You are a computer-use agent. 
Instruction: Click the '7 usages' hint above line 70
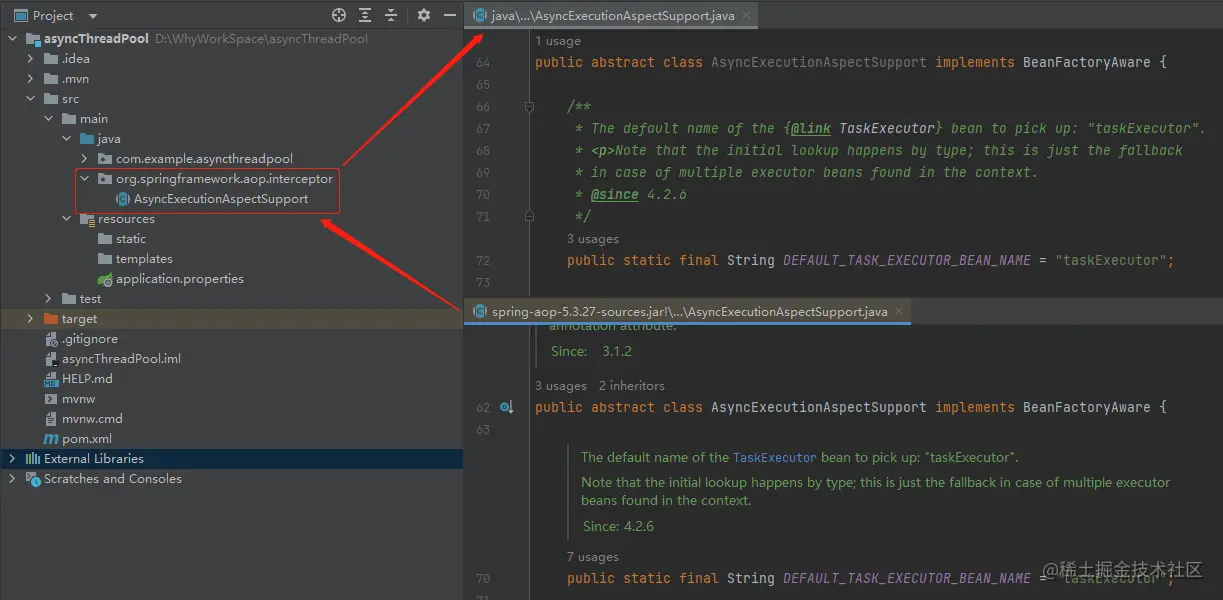(x=593, y=557)
